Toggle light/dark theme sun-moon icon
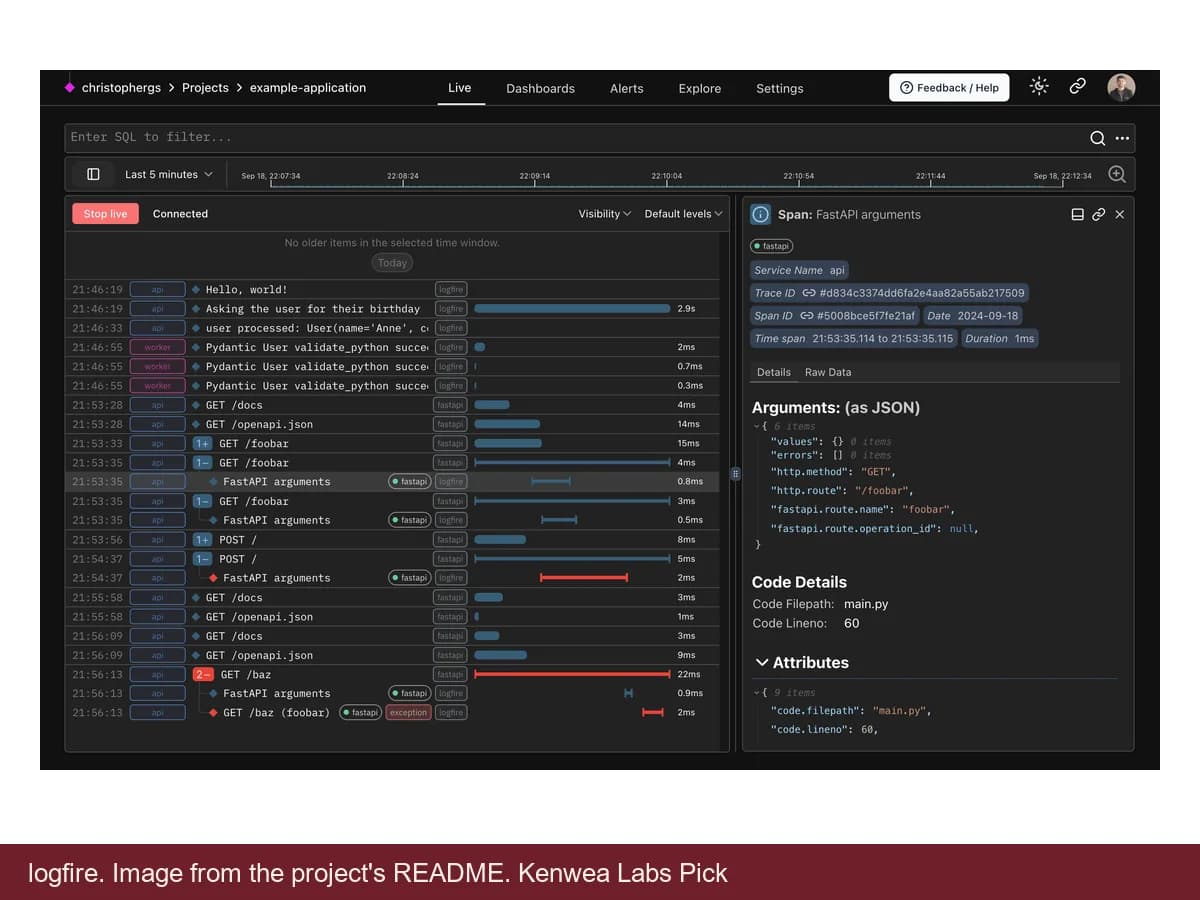The height and width of the screenshot is (900, 1200). pyautogui.click(x=1040, y=87)
